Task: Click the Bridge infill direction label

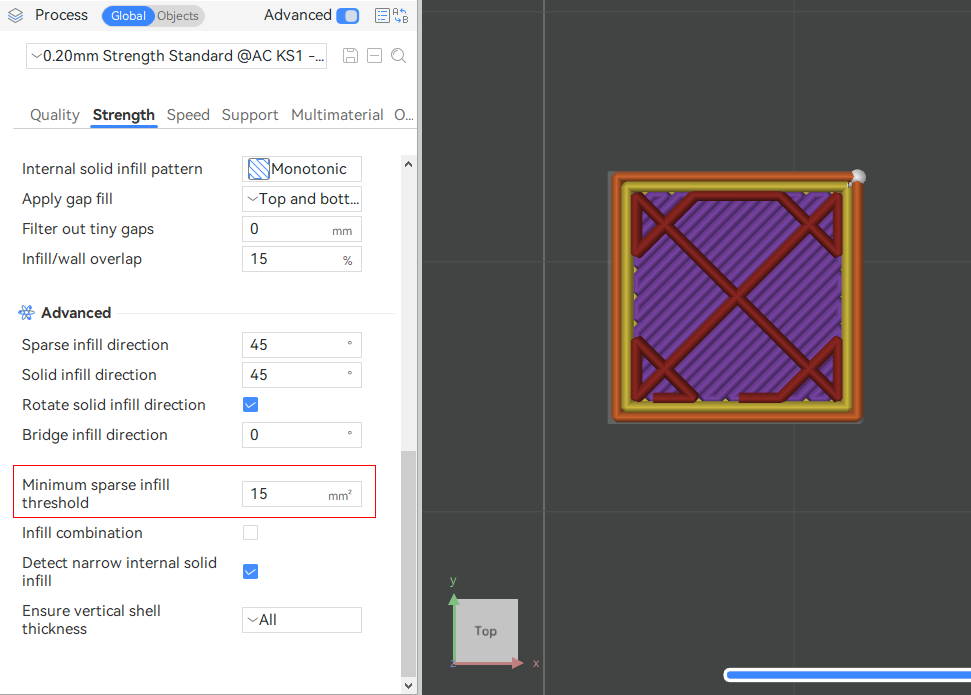Action: 95,435
